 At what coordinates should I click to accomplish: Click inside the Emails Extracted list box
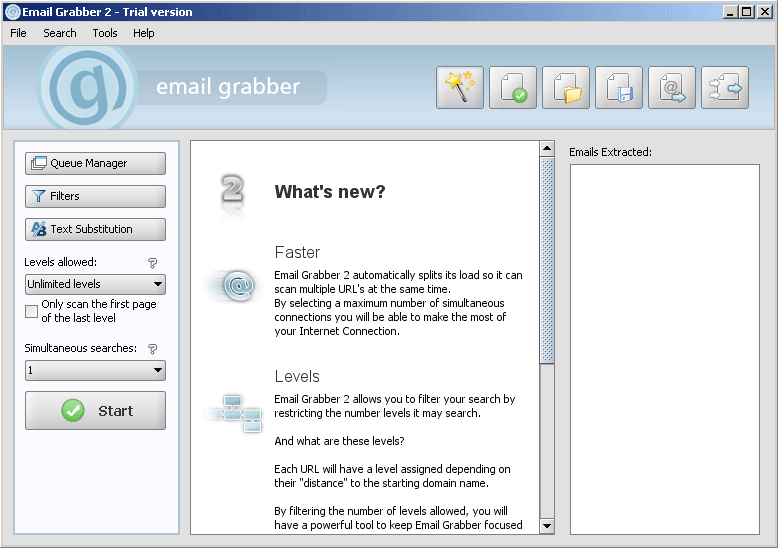click(x=664, y=349)
